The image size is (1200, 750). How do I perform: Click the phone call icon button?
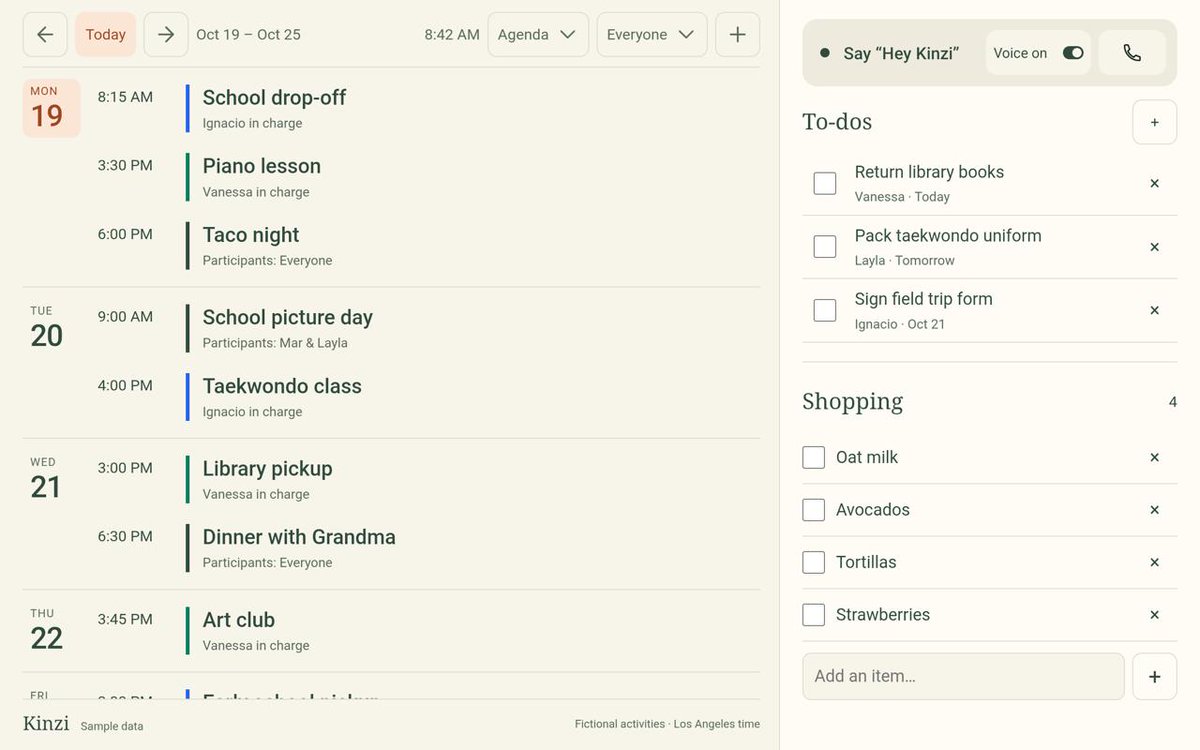pos(1132,53)
